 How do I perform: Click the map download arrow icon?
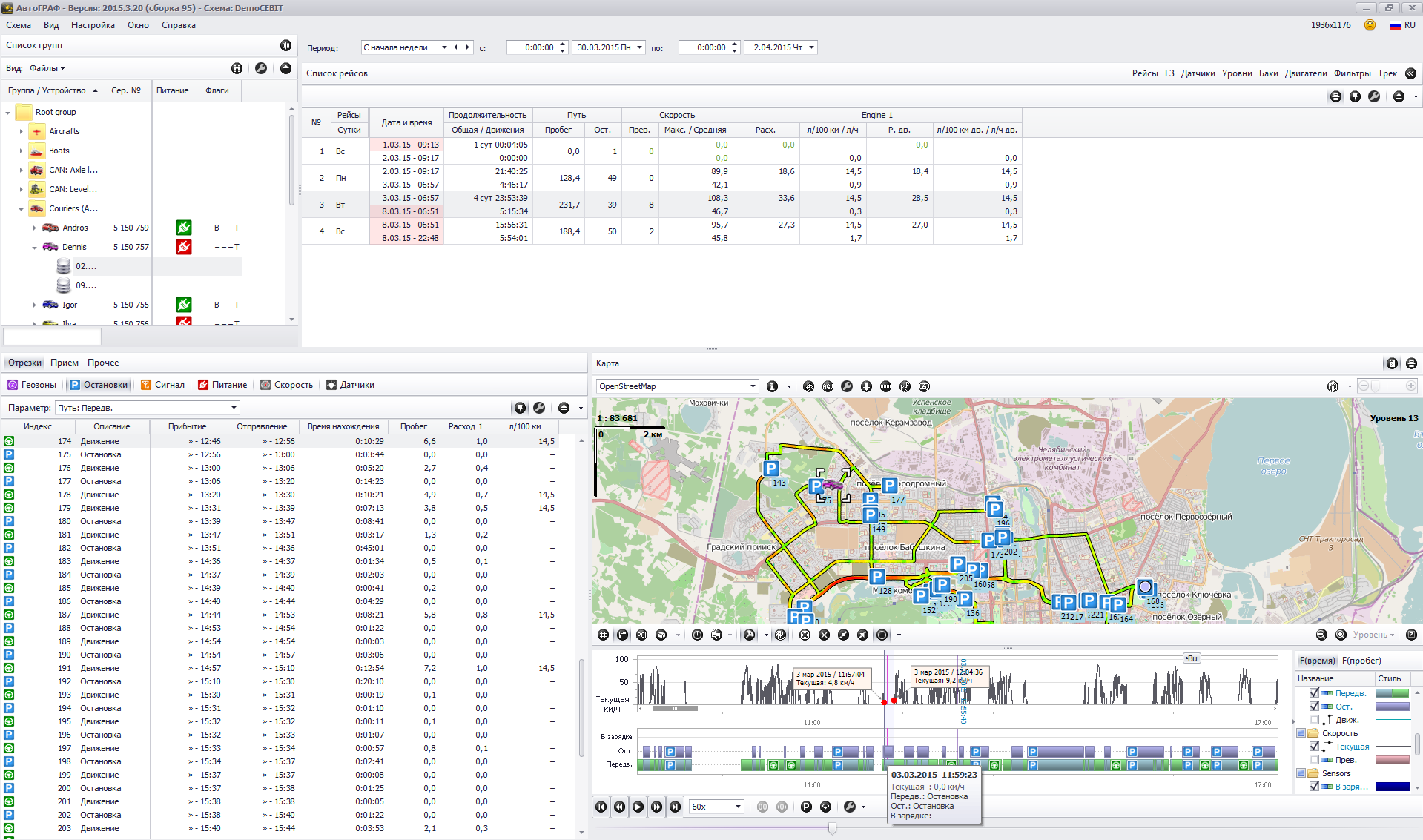point(866,386)
